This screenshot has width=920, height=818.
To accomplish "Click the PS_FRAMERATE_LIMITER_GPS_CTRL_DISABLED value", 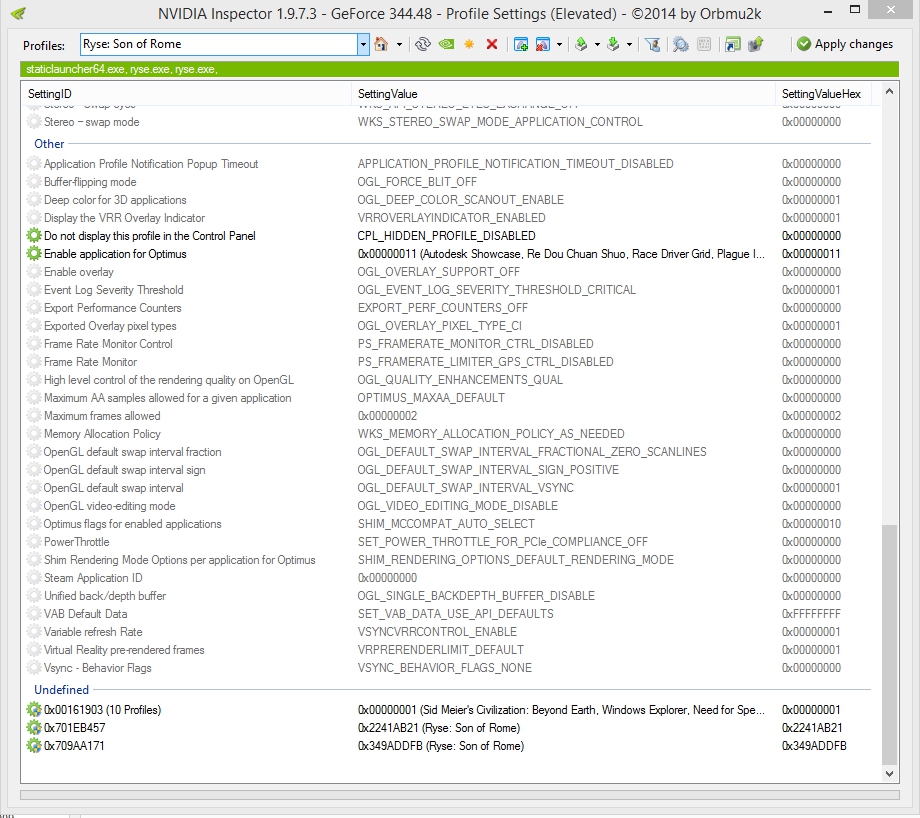I will click(485, 362).
